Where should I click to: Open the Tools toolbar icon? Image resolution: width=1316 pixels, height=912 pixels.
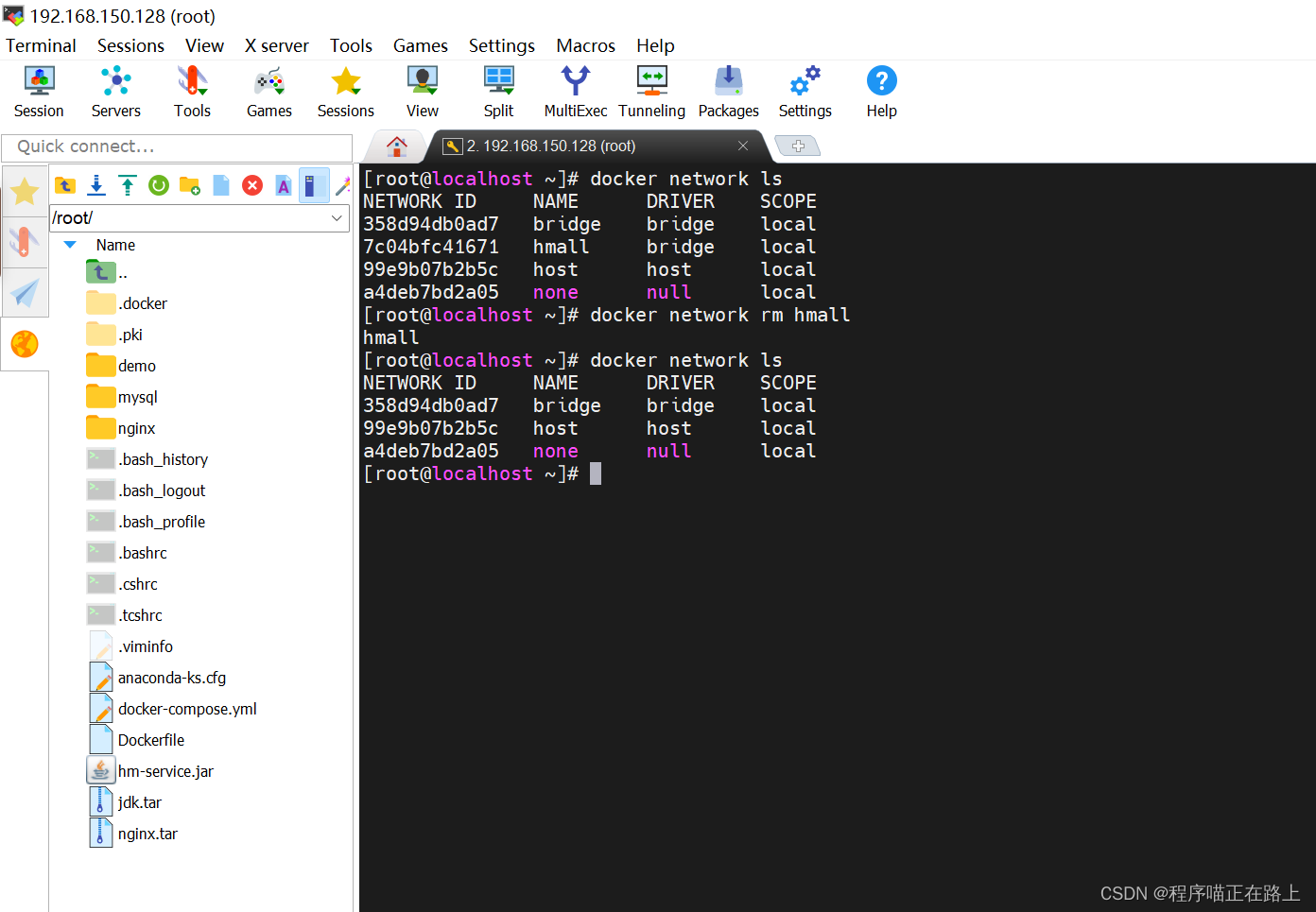coord(192,92)
